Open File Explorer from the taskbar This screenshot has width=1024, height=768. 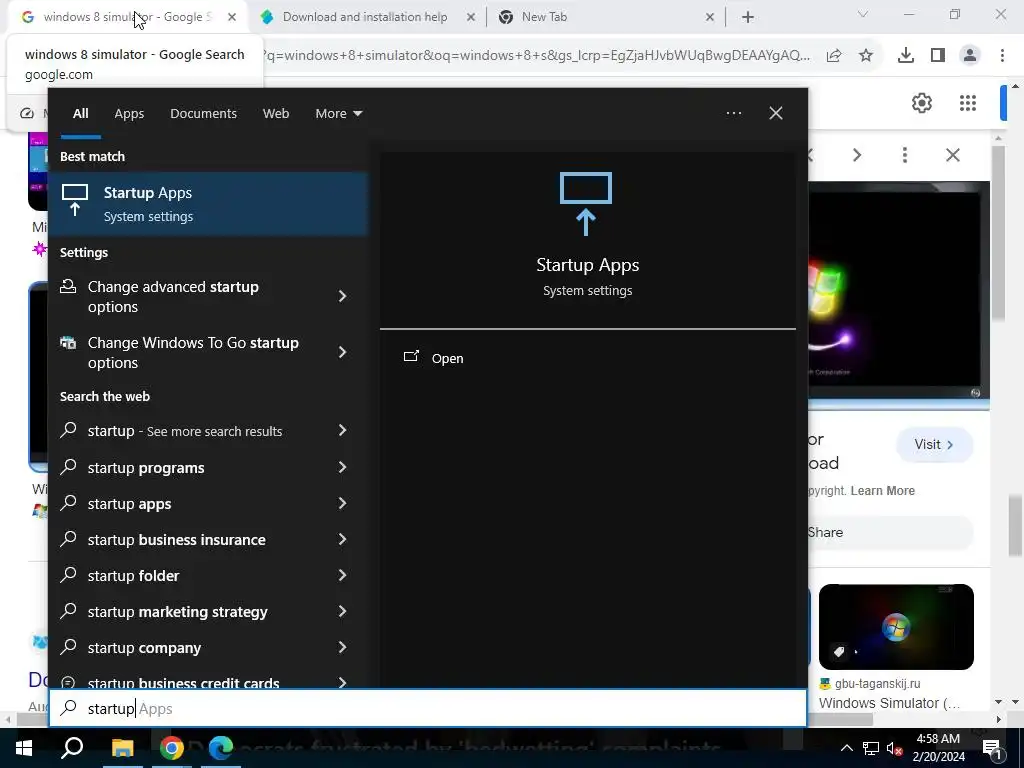coord(122,748)
